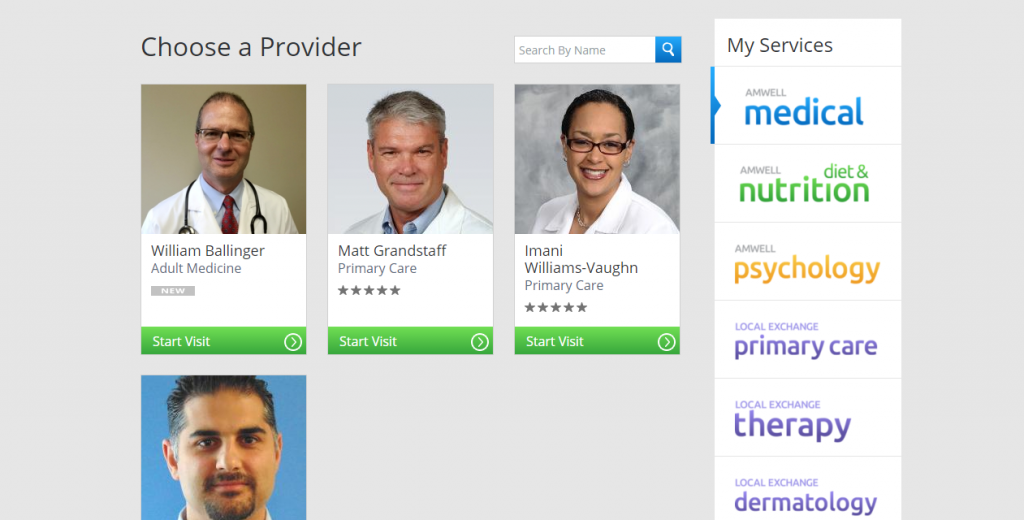Select Local Exchange therapy service
This screenshot has width=1024, height=520.
[x=807, y=418]
